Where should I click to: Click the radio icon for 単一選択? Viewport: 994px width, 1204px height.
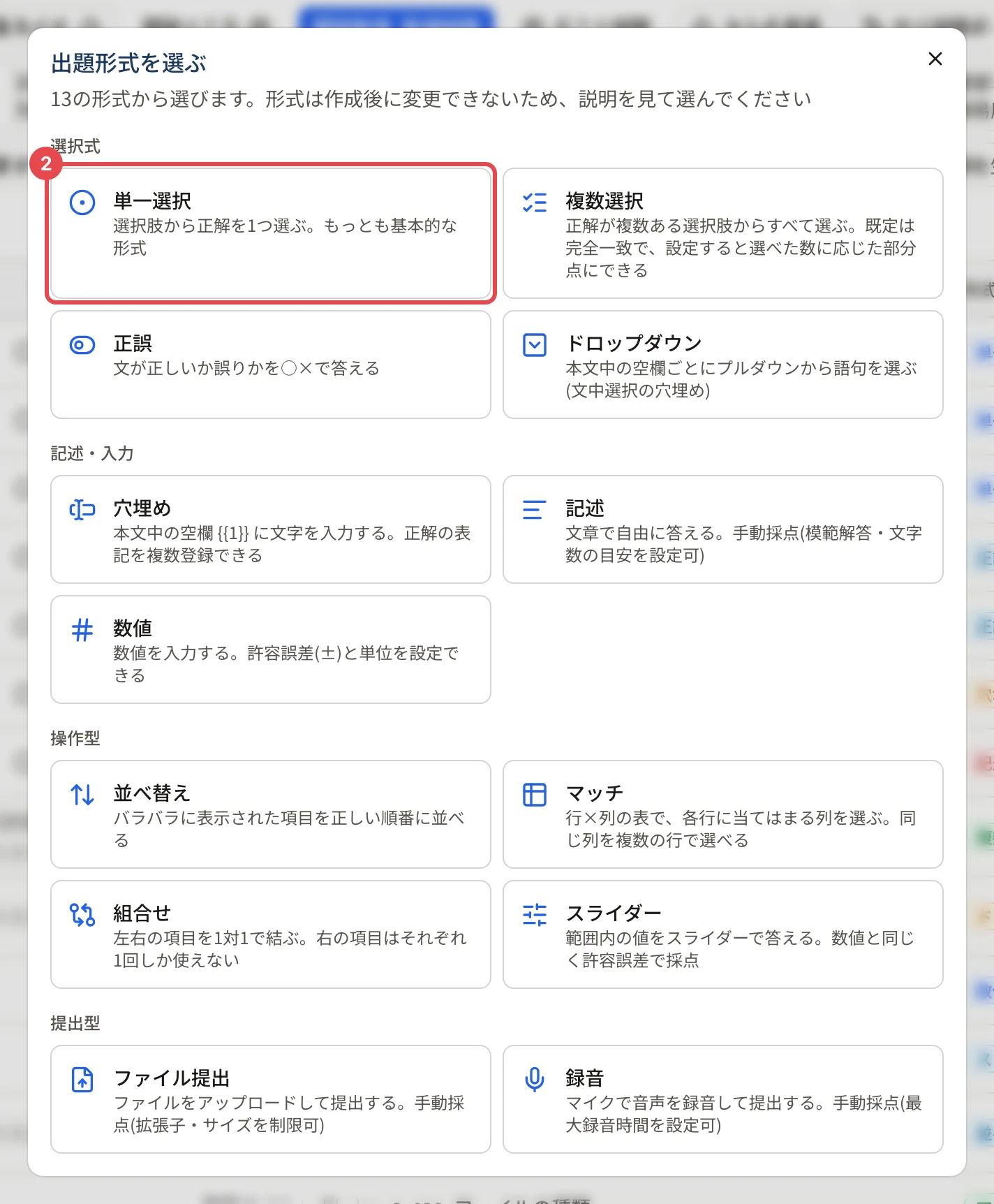point(82,203)
